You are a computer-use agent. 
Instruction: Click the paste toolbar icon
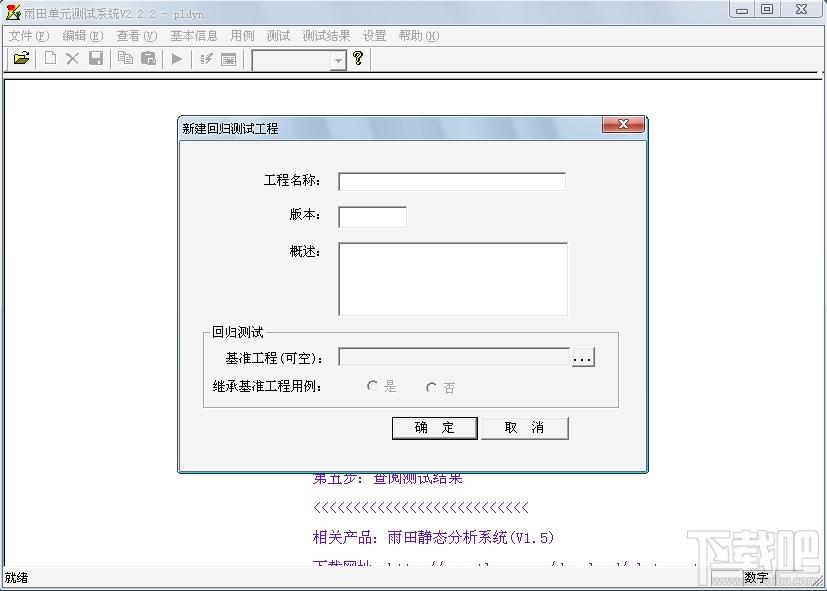(149, 59)
